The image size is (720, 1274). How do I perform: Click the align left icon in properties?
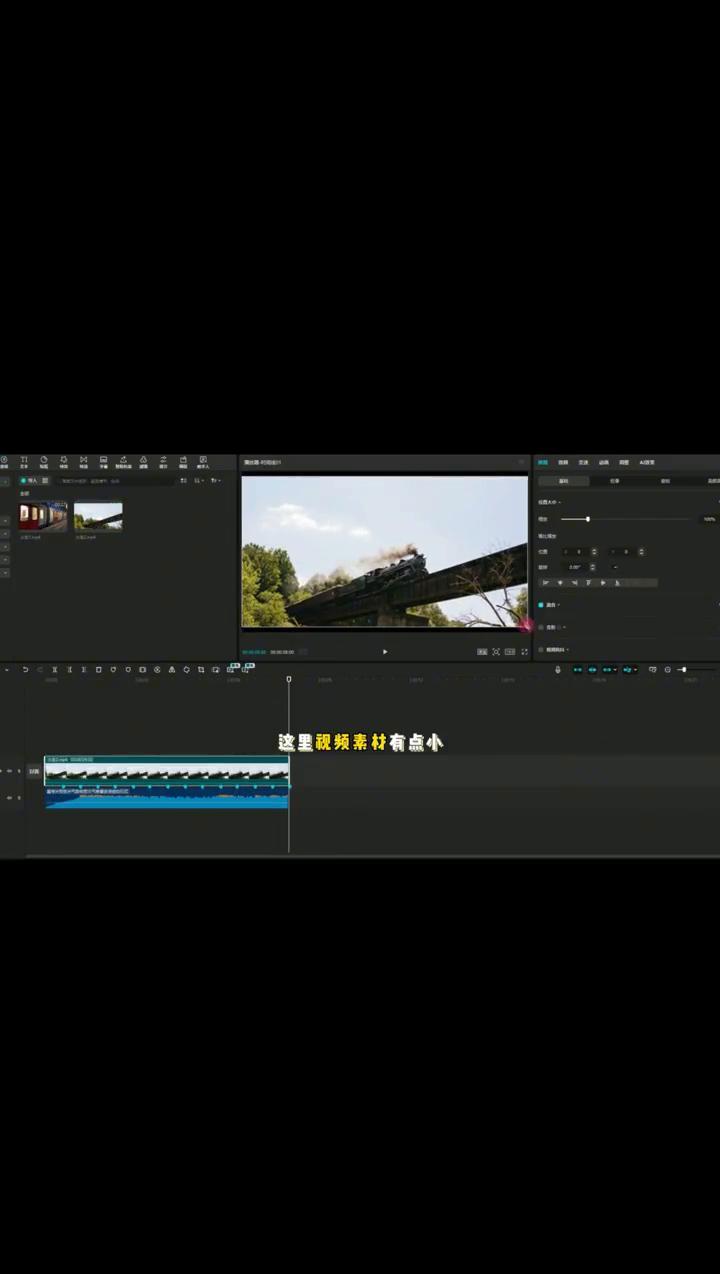point(545,582)
